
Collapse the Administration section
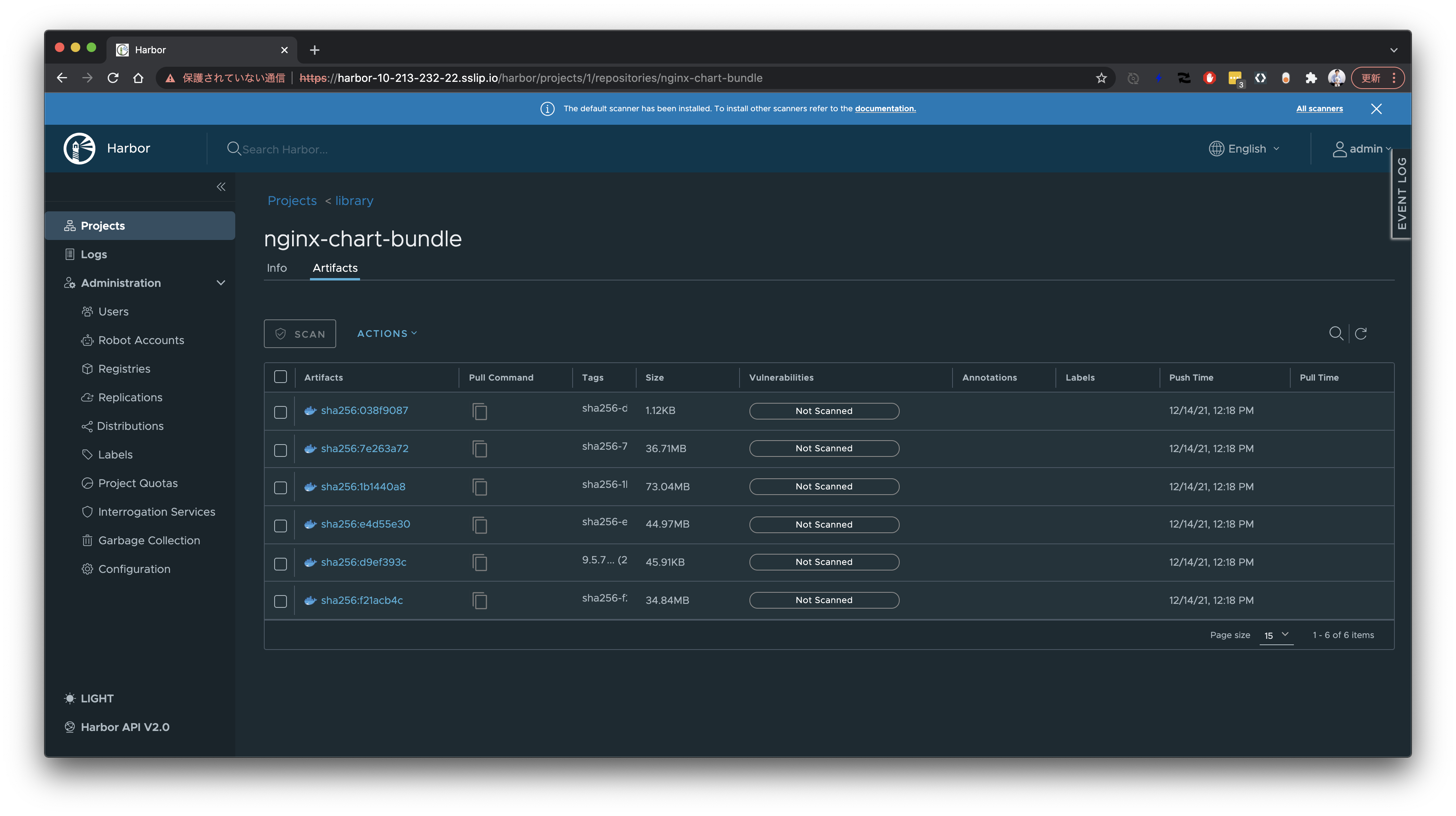221,282
